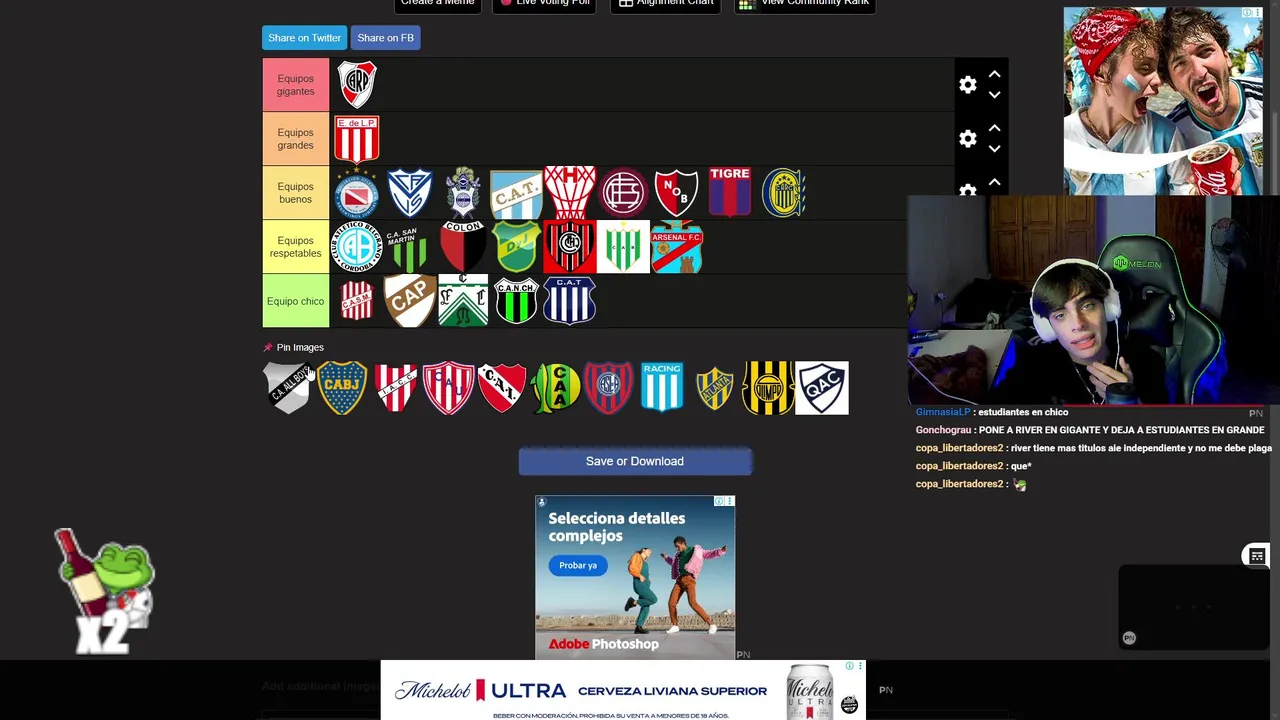Image resolution: width=1280 pixels, height=720 pixels.
Task: Open settings gear for Equipos grandes row
Action: coord(968,139)
